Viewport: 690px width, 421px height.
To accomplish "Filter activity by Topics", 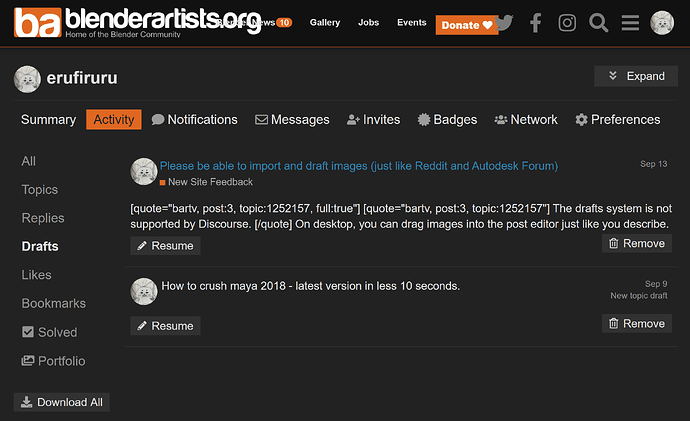I will [x=40, y=190].
